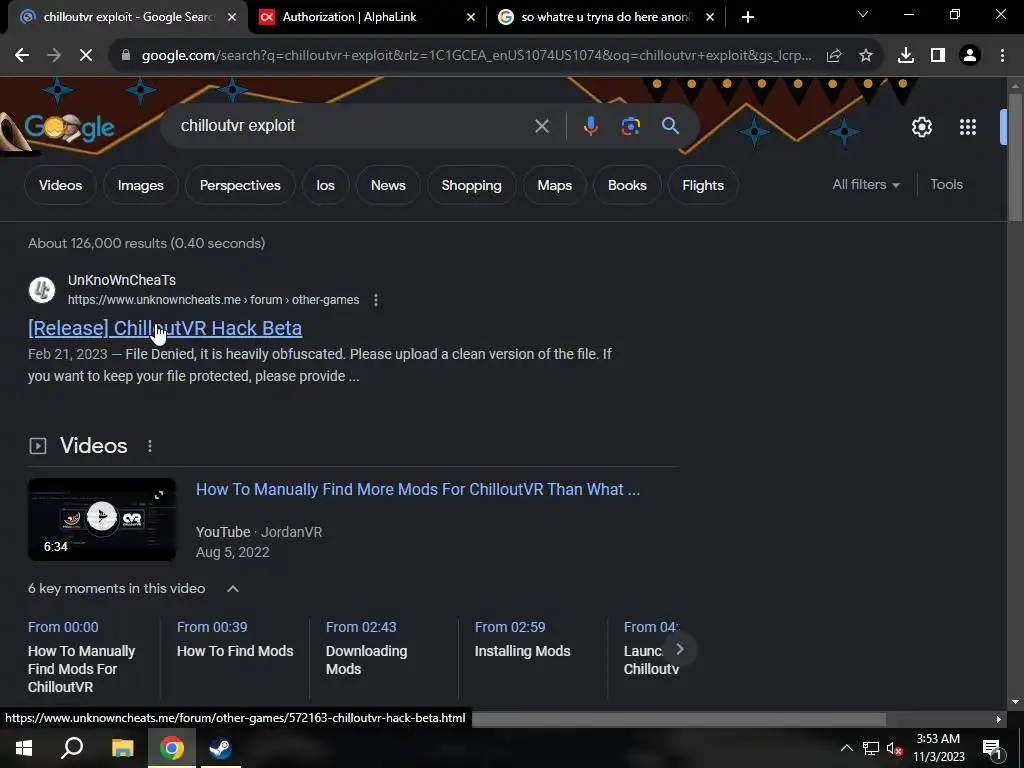Go to Google home via doodle logo
Image resolution: width=1024 pixels, height=768 pixels.
[x=69, y=127]
